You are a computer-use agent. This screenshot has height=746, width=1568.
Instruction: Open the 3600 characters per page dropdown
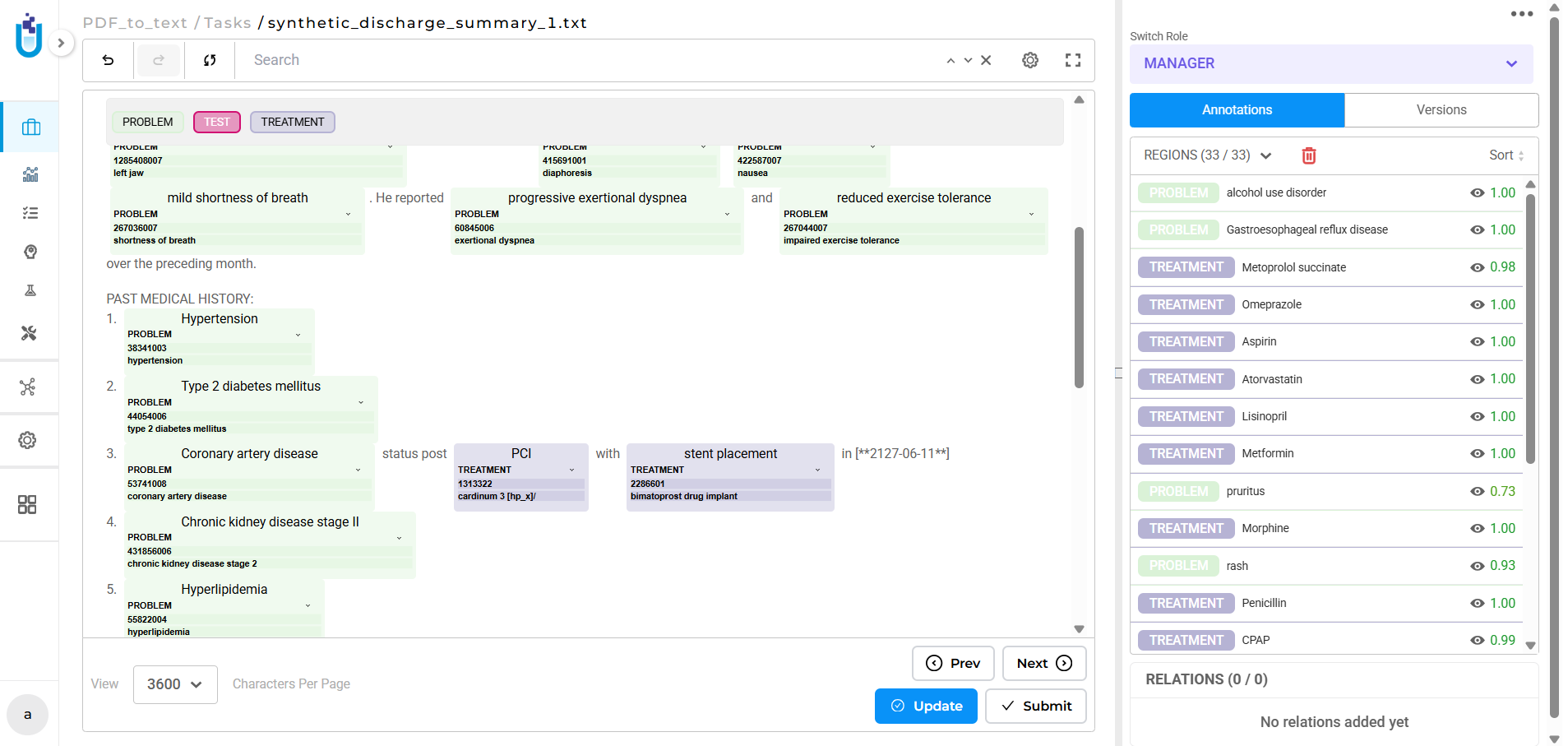point(175,684)
